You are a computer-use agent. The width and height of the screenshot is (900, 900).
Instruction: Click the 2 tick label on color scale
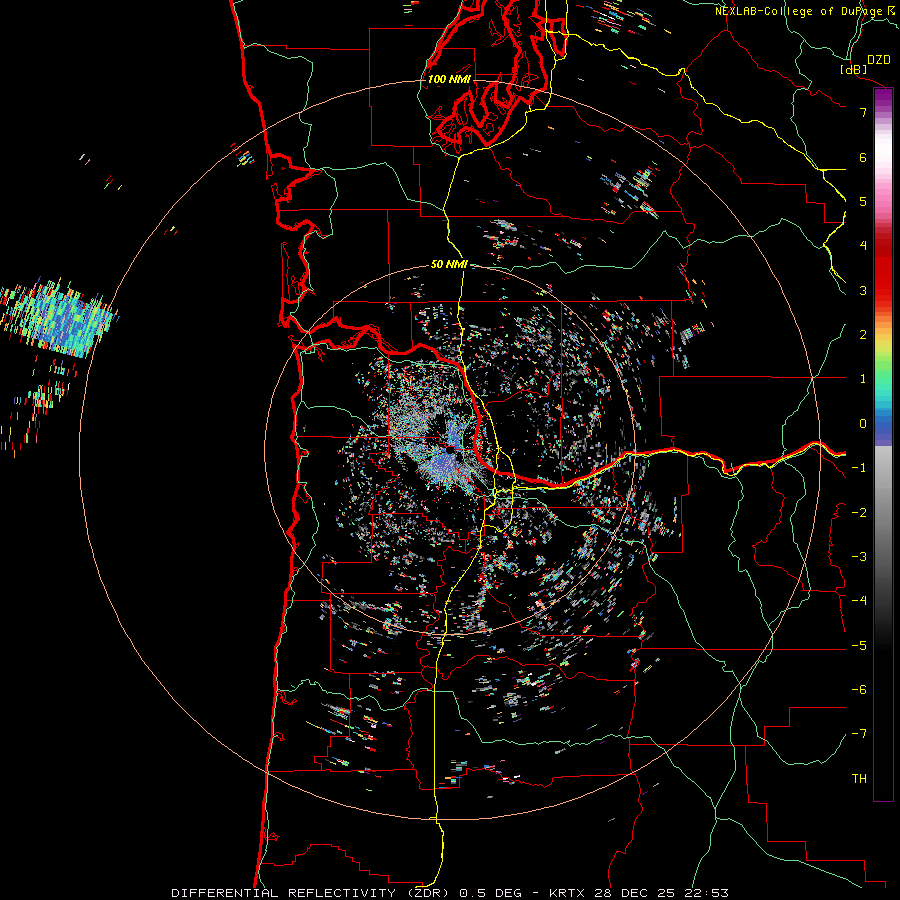point(863,335)
